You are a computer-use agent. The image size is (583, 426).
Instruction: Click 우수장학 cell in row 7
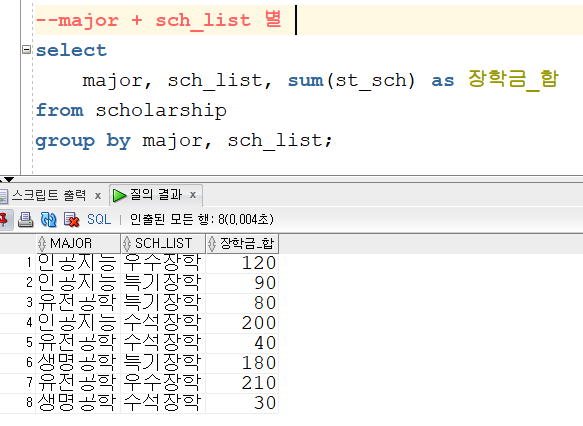pyautogui.click(x=162, y=383)
